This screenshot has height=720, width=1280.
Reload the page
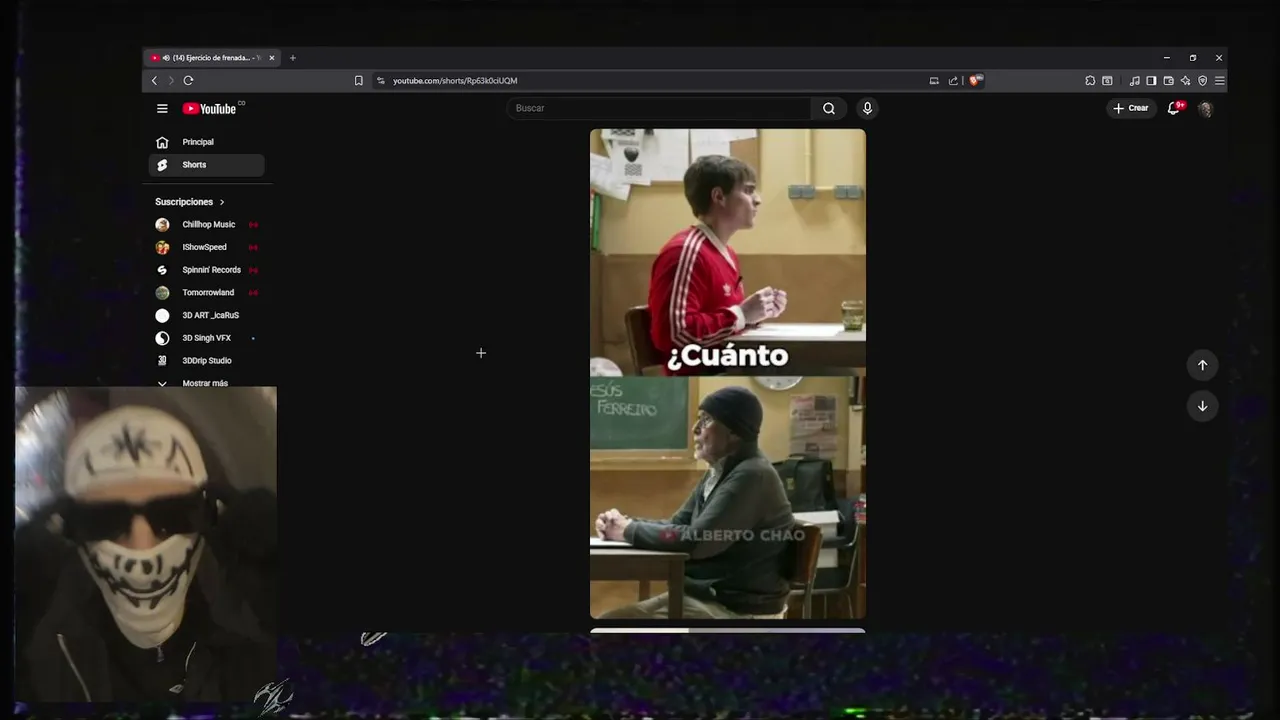click(188, 80)
